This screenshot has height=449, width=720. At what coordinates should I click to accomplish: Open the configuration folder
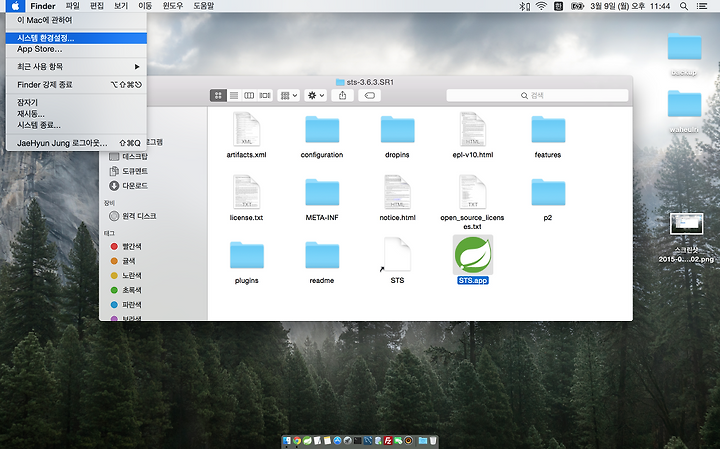click(322, 129)
